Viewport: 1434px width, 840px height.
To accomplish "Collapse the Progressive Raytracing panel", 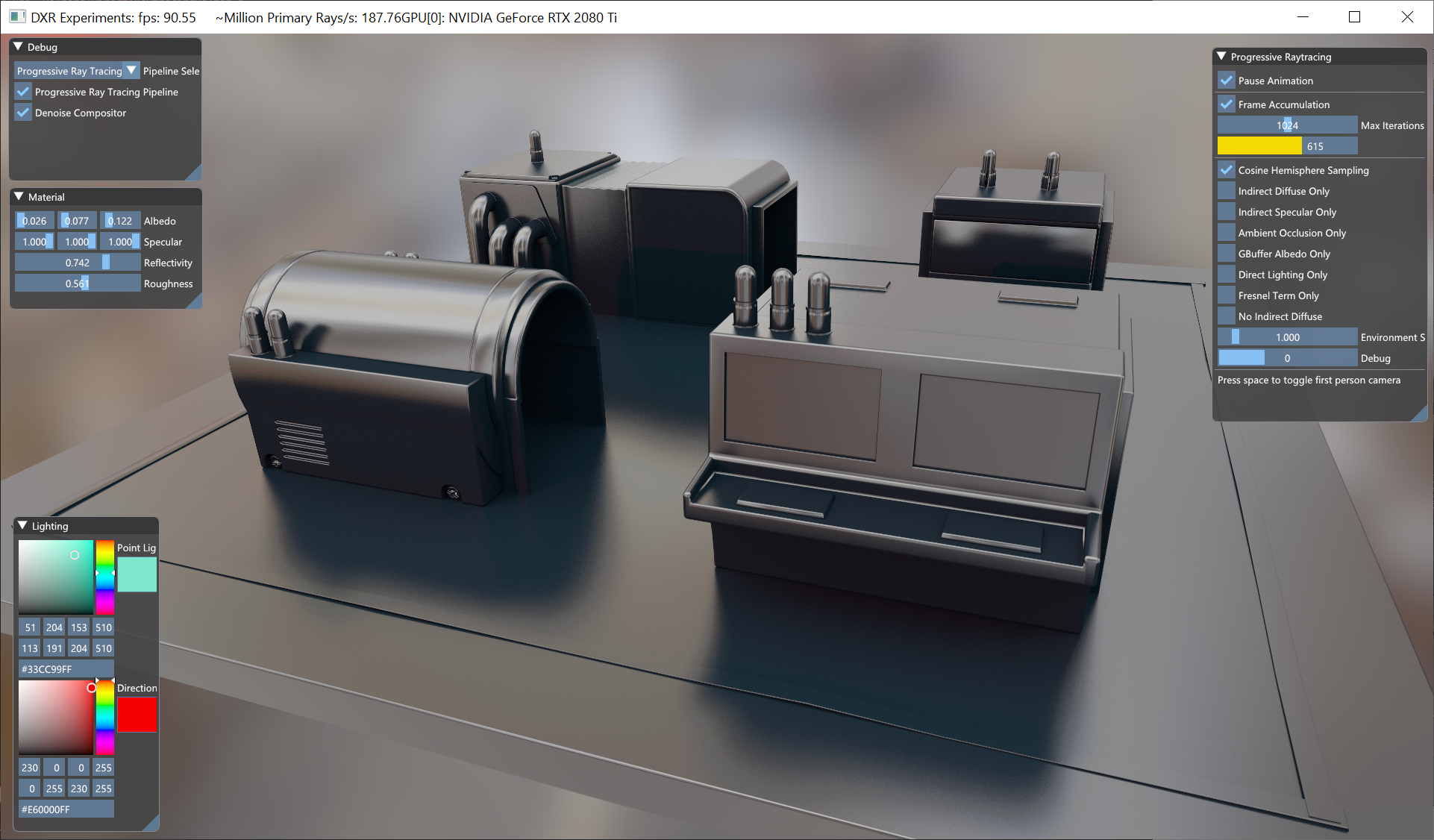I will pos(1221,57).
